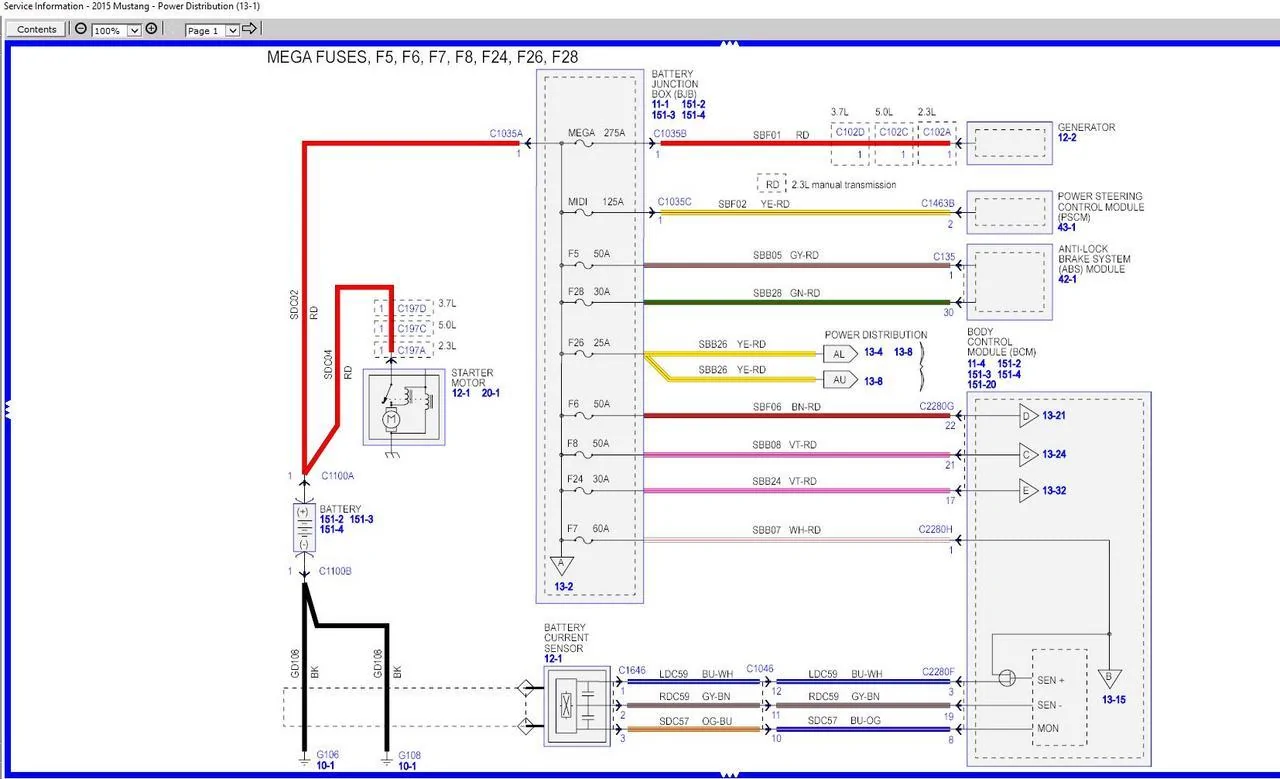Click the AL off-page arrow symbol

click(840, 353)
